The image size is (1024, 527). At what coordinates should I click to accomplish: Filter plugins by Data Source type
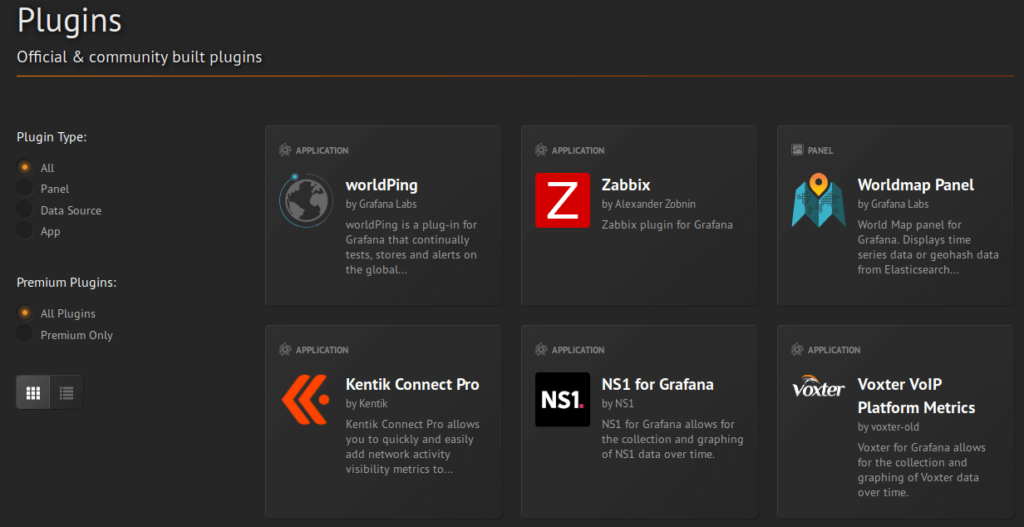pos(25,210)
